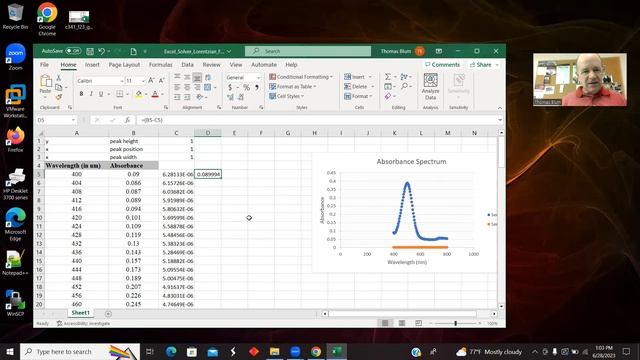Toggle Bold formatting
Image resolution: width=640 pixels, height=360 pixels.
click(81, 94)
